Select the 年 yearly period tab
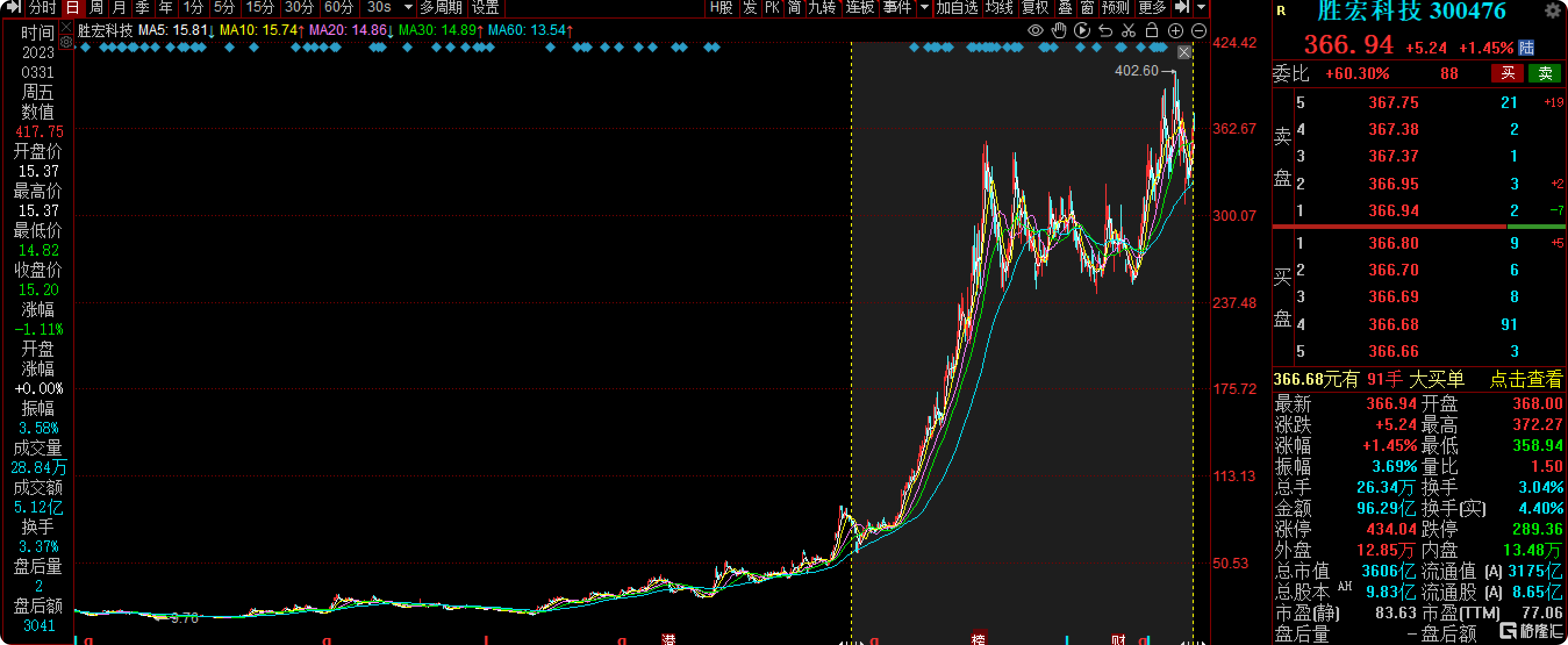This screenshot has width=1568, height=645. [x=166, y=8]
